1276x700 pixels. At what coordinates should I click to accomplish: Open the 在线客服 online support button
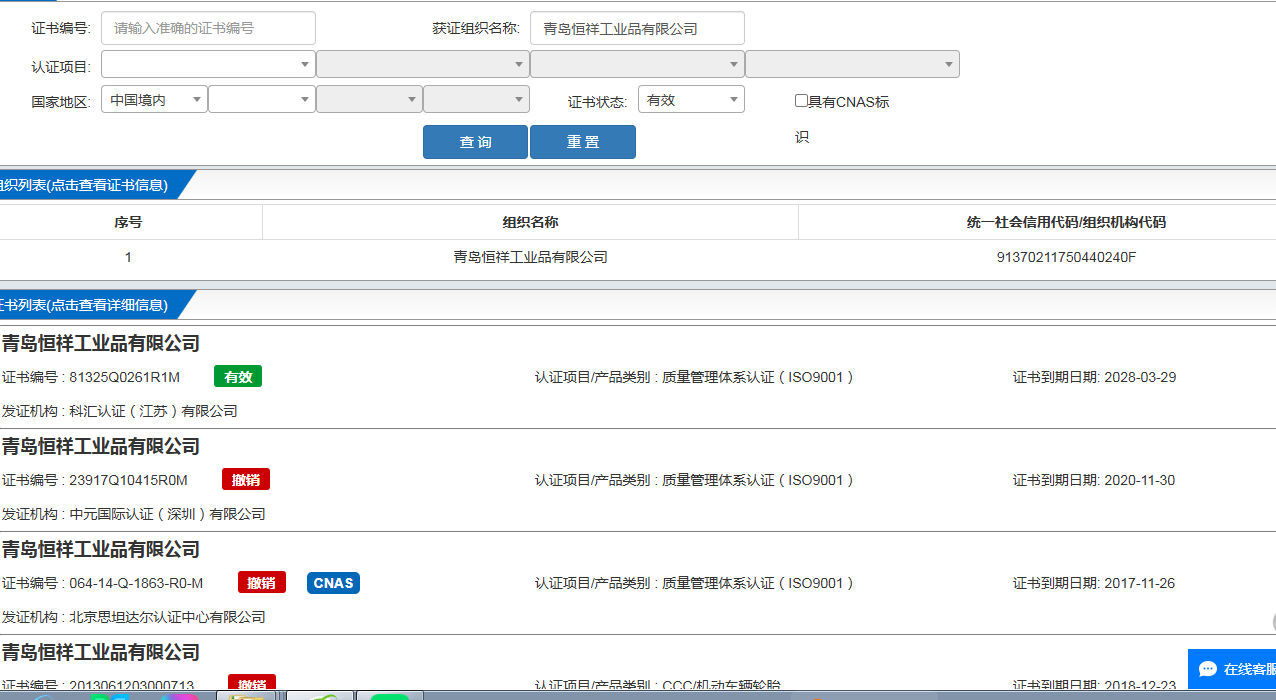[x=1232, y=669]
